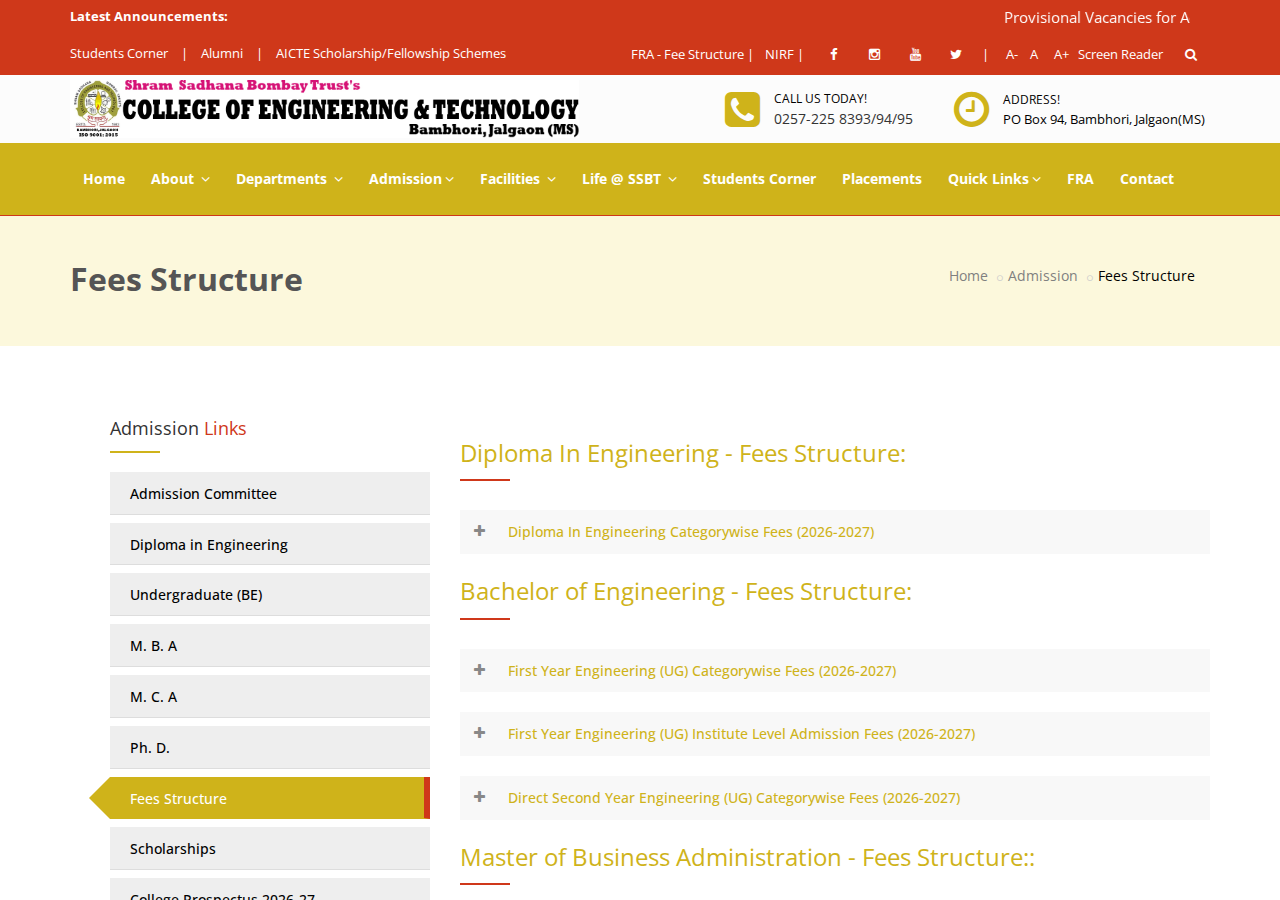Image resolution: width=1280 pixels, height=900 pixels.
Task: Open the Alumni link
Action: [x=222, y=54]
